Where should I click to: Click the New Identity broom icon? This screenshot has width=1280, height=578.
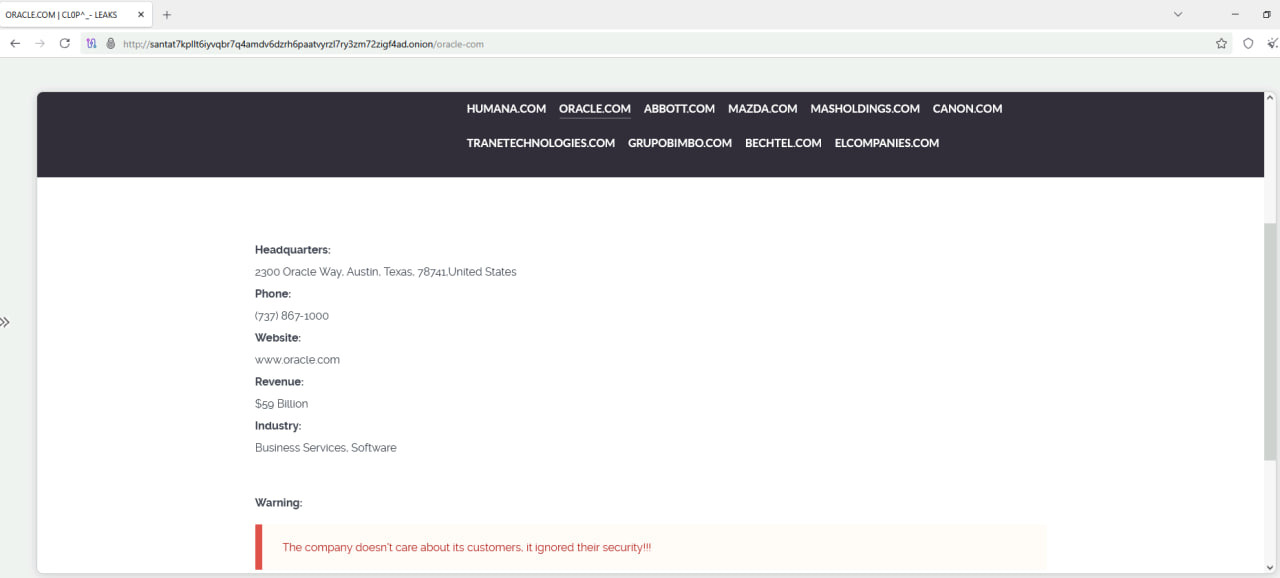click(1272, 44)
